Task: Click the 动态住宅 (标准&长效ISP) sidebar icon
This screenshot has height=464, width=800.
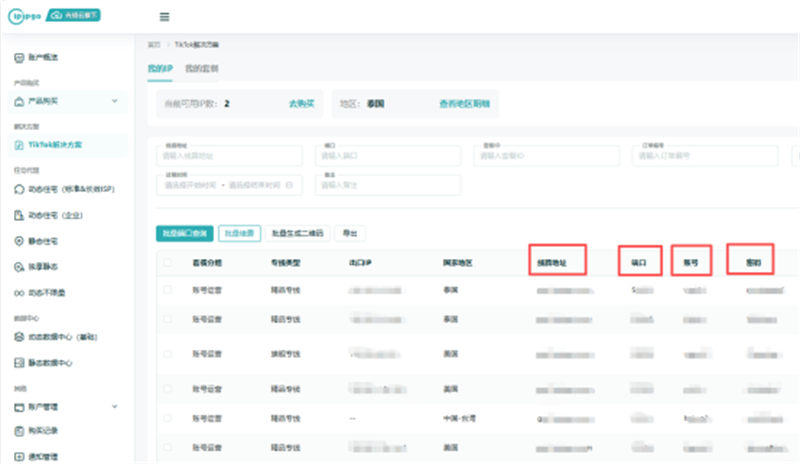Action: [x=19, y=189]
